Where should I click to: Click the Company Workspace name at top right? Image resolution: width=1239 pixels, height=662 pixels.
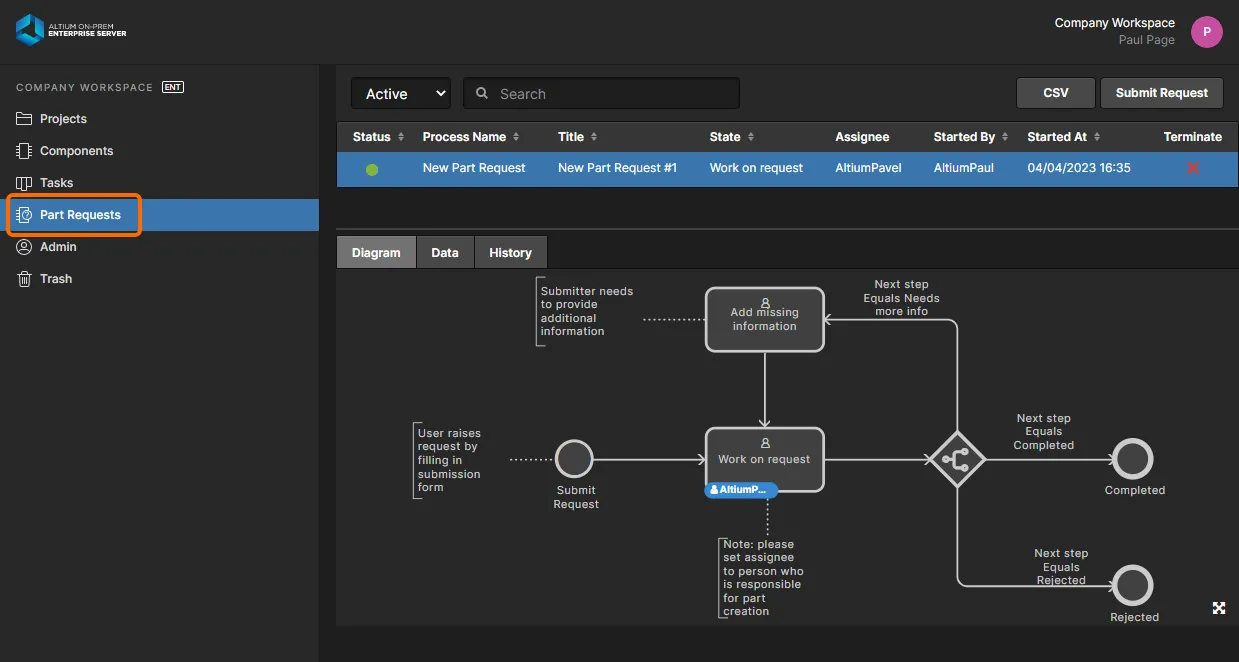click(x=1114, y=23)
